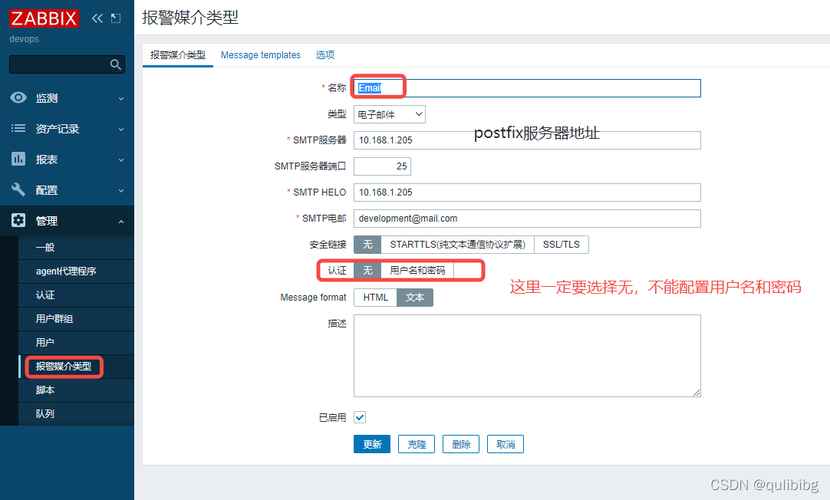
Task: Open 用户群组 menu item
Action: pyautogui.click(x=76, y=319)
